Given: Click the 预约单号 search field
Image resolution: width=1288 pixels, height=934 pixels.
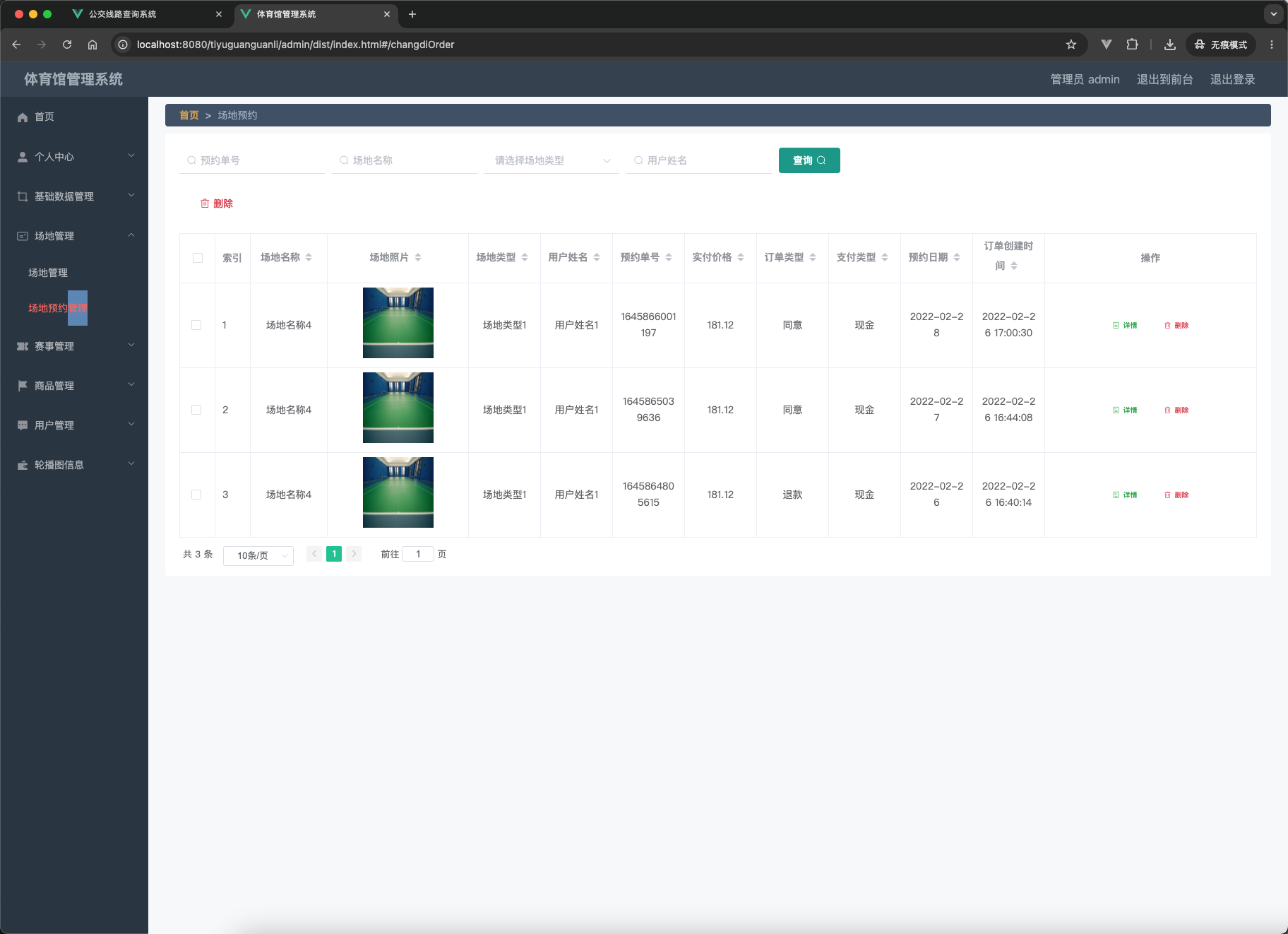Looking at the screenshot, I should (252, 160).
